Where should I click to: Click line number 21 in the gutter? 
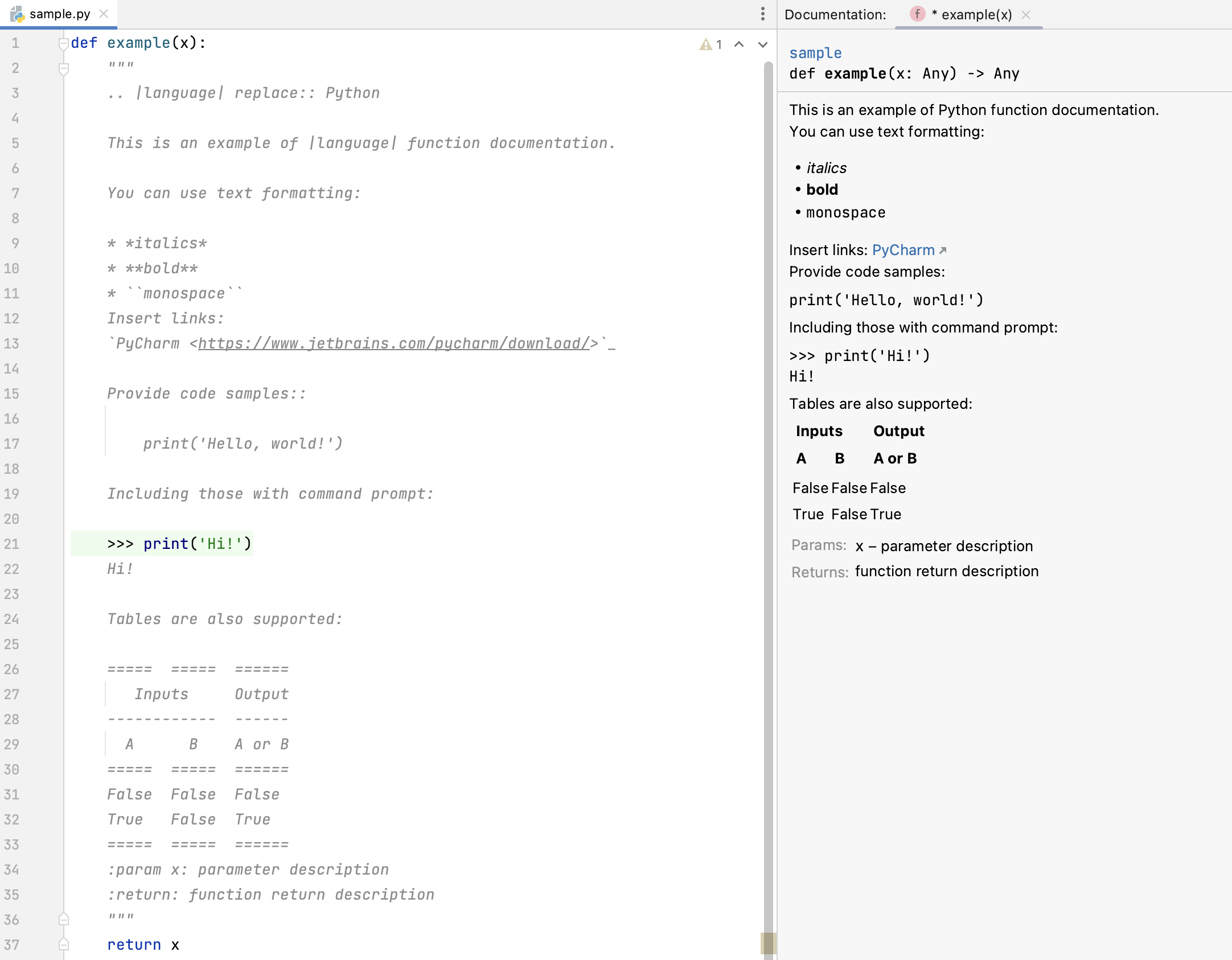point(13,544)
